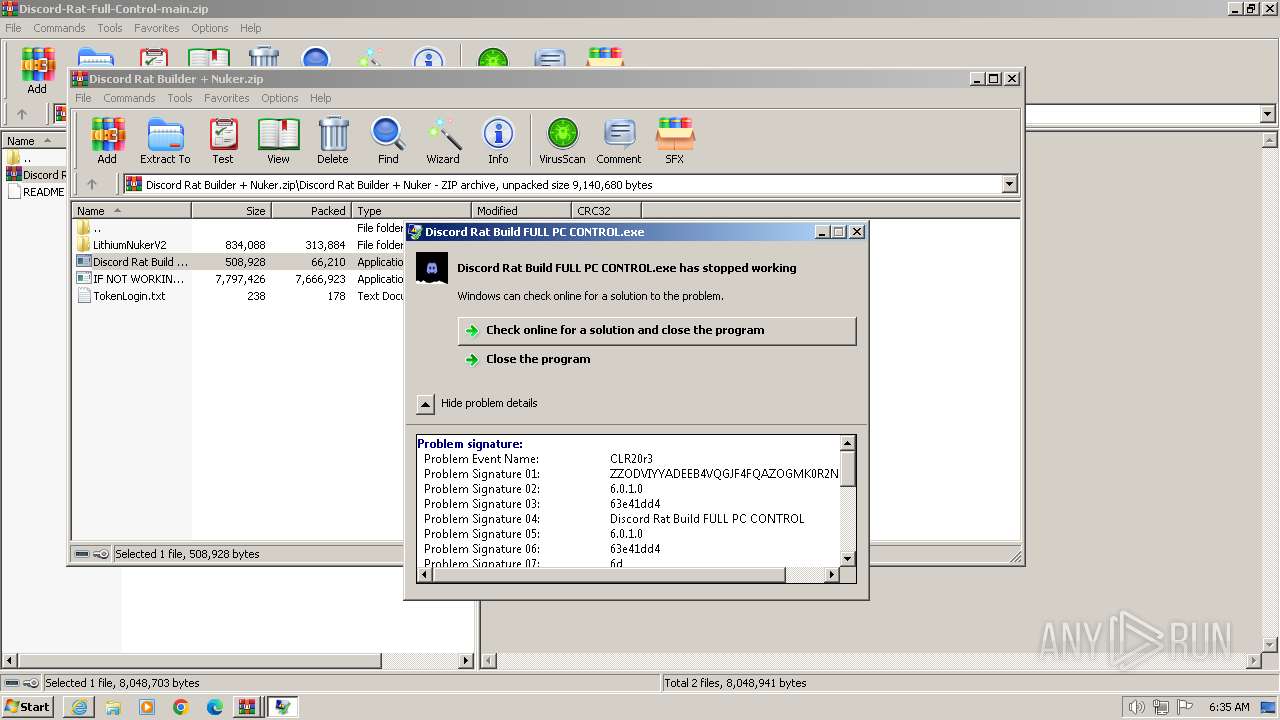Click Start button on taskbar
1280x720 pixels.
pos(27,707)
